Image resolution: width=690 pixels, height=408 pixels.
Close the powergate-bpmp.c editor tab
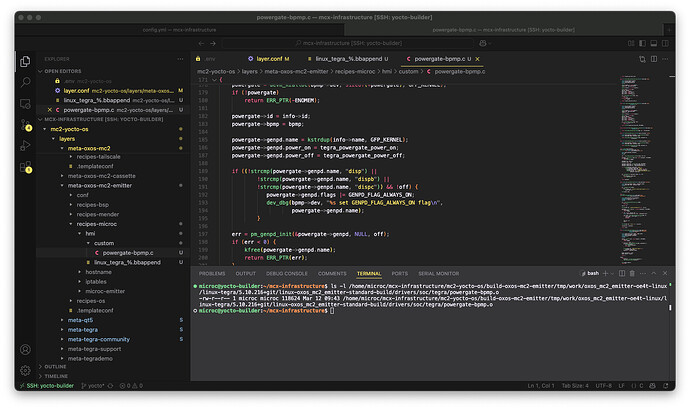click(x=477, y=59)
